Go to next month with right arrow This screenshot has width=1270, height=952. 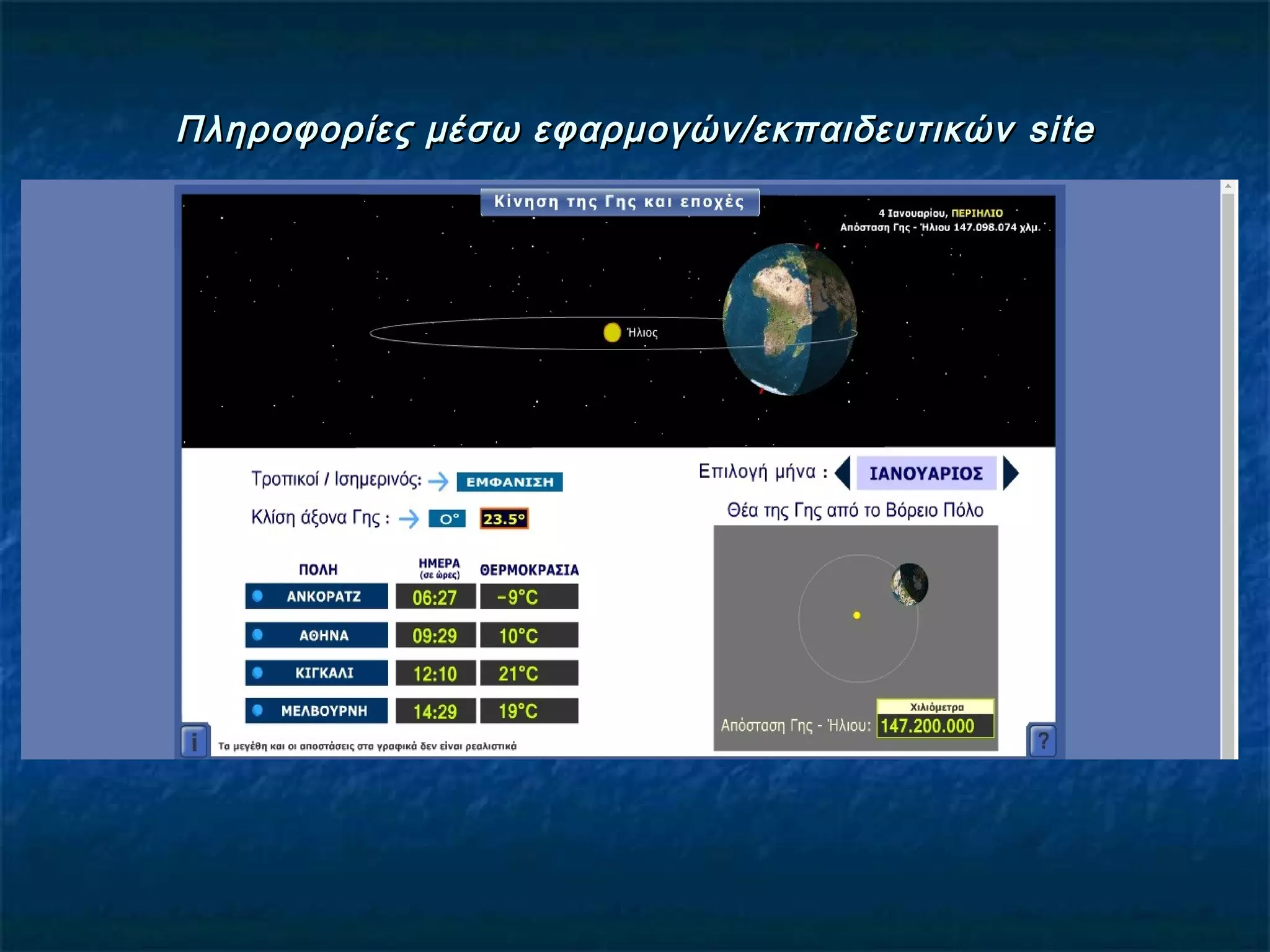tap(1010, 473)
